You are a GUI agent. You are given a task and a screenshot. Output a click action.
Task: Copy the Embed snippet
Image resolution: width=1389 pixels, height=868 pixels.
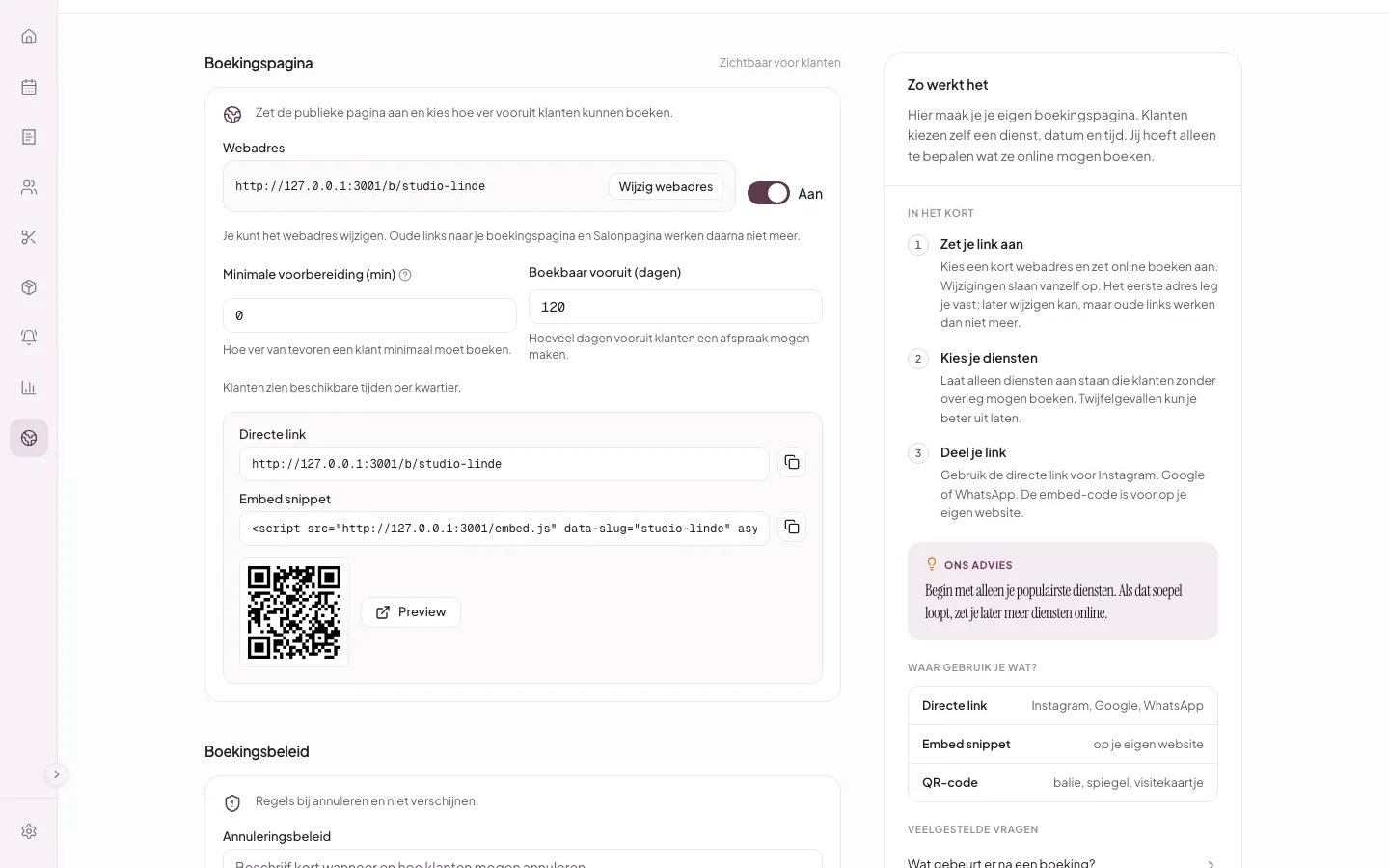tap(792, 527)
